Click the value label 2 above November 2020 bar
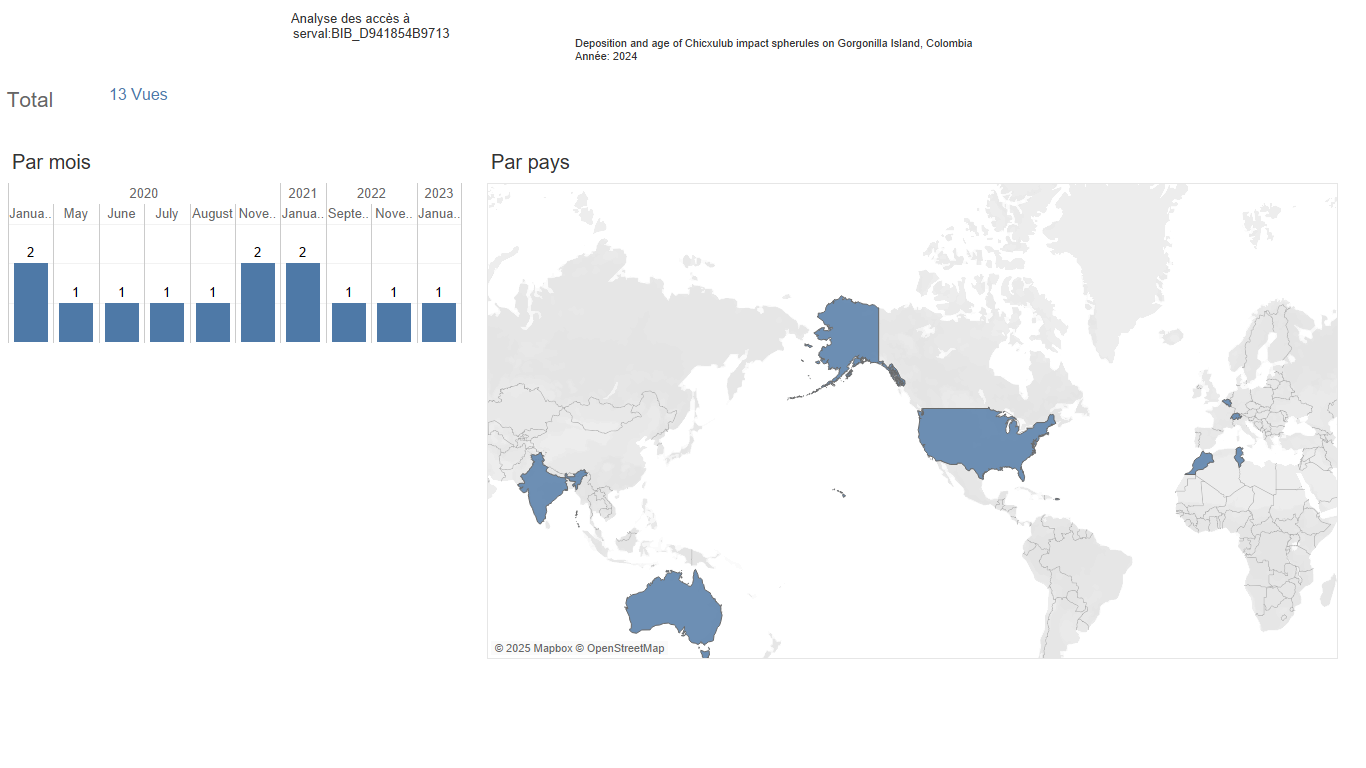 click(258, 252)
